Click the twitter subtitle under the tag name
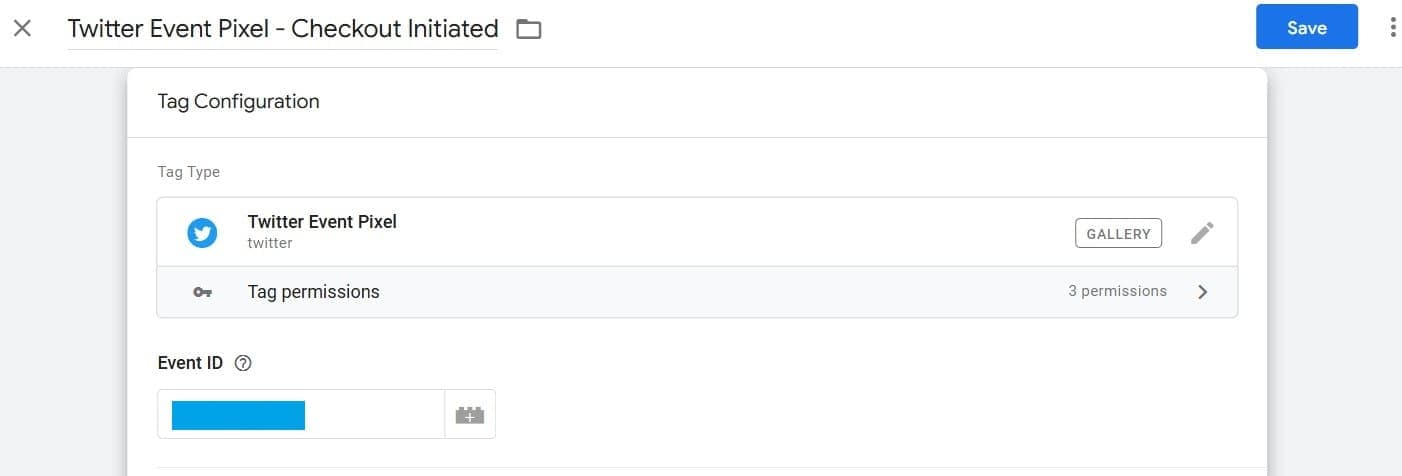Screen dimensions: 1402x476 [x=270, y=243]
